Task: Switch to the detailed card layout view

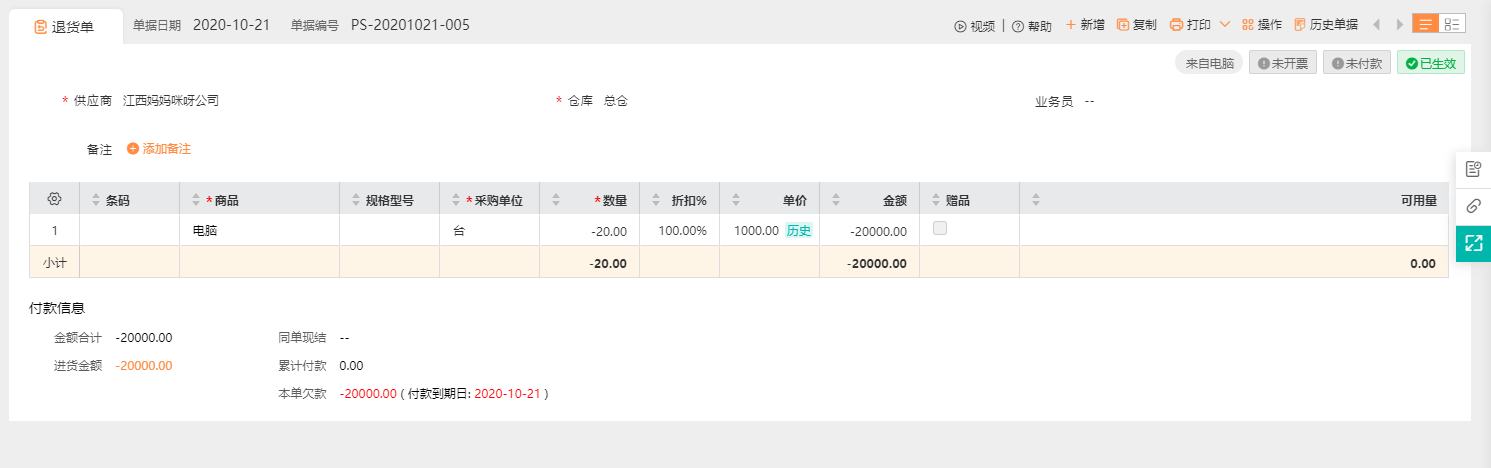Action: 1452,24
